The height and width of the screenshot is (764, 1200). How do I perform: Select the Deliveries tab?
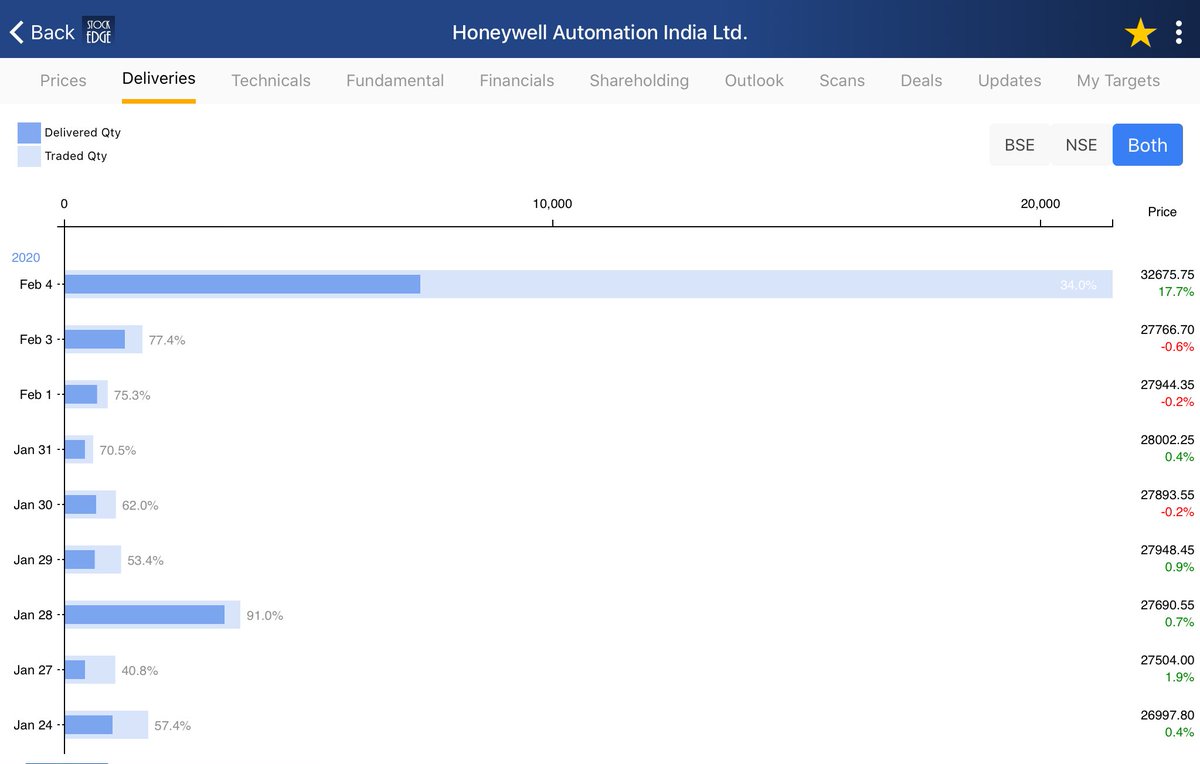click(159, 78)
